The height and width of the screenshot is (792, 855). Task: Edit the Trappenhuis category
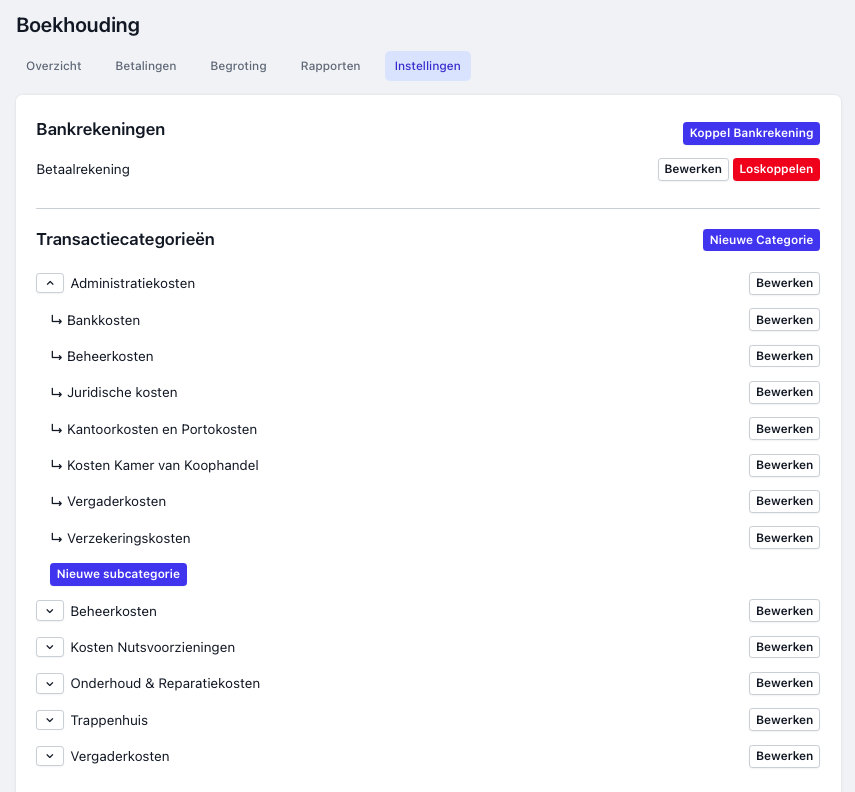coord(784,720)
